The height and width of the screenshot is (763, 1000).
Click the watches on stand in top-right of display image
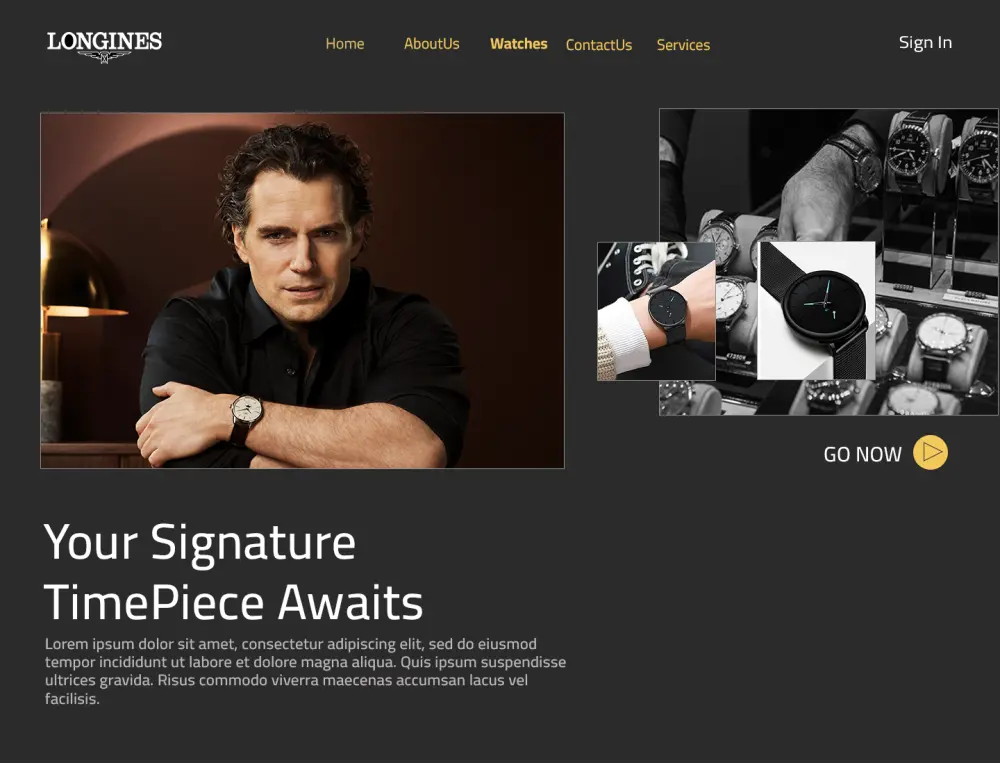[x=941, y=153]
